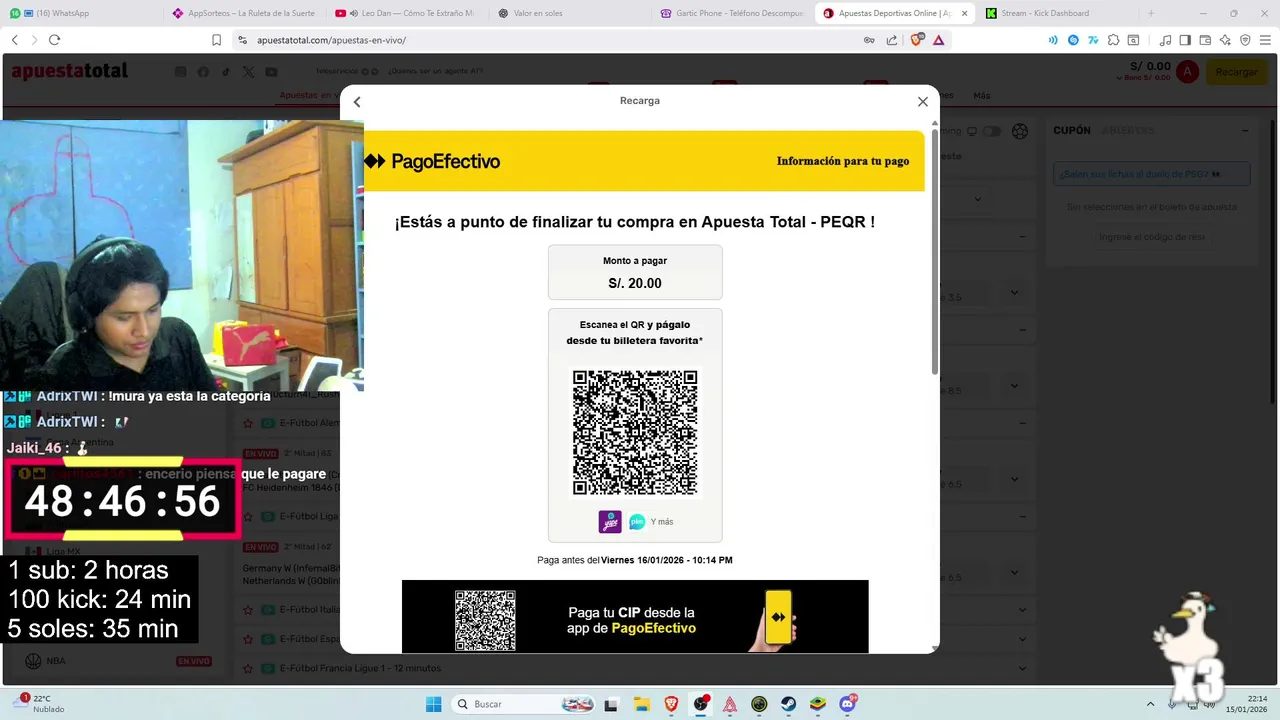Screen dimensions: 1280x720
Task: Switch to the ABIERTAS tab
Action: [1128, 131]
